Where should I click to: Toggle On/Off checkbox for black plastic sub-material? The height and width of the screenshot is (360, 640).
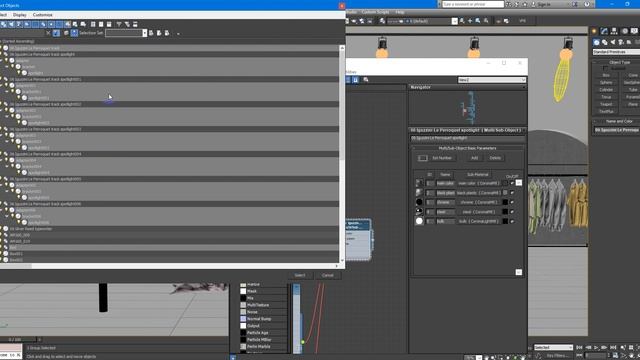[x=512, y=193]
